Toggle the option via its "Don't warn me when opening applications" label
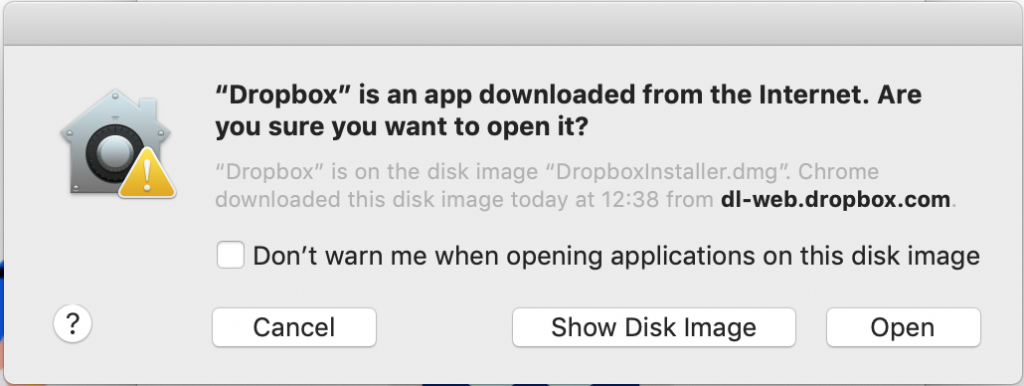This screenshot has height=386, width=1024. pyautogui.click(x=616, y=255)
